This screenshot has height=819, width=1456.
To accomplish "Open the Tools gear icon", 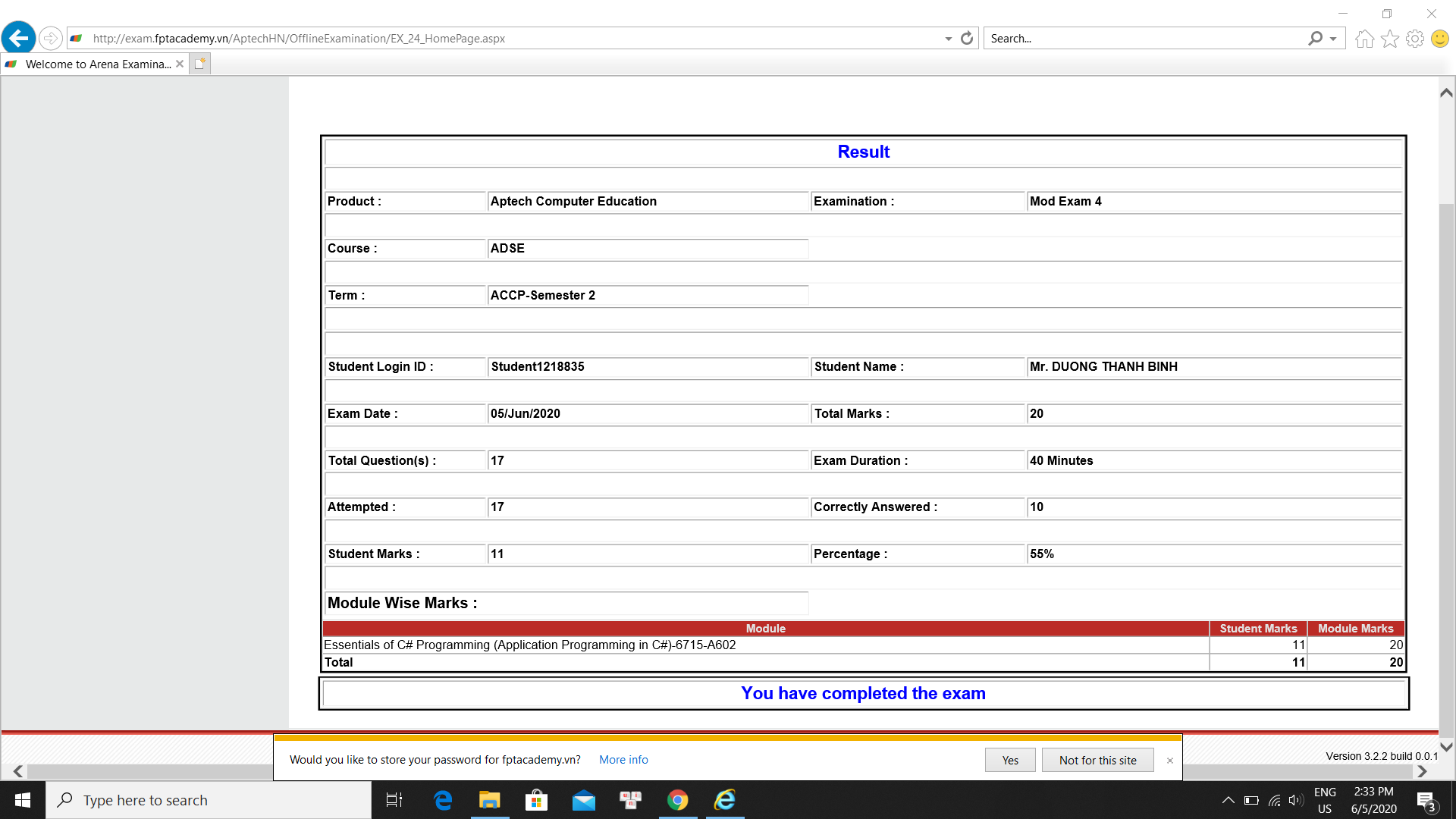I will pos(1414,39).
